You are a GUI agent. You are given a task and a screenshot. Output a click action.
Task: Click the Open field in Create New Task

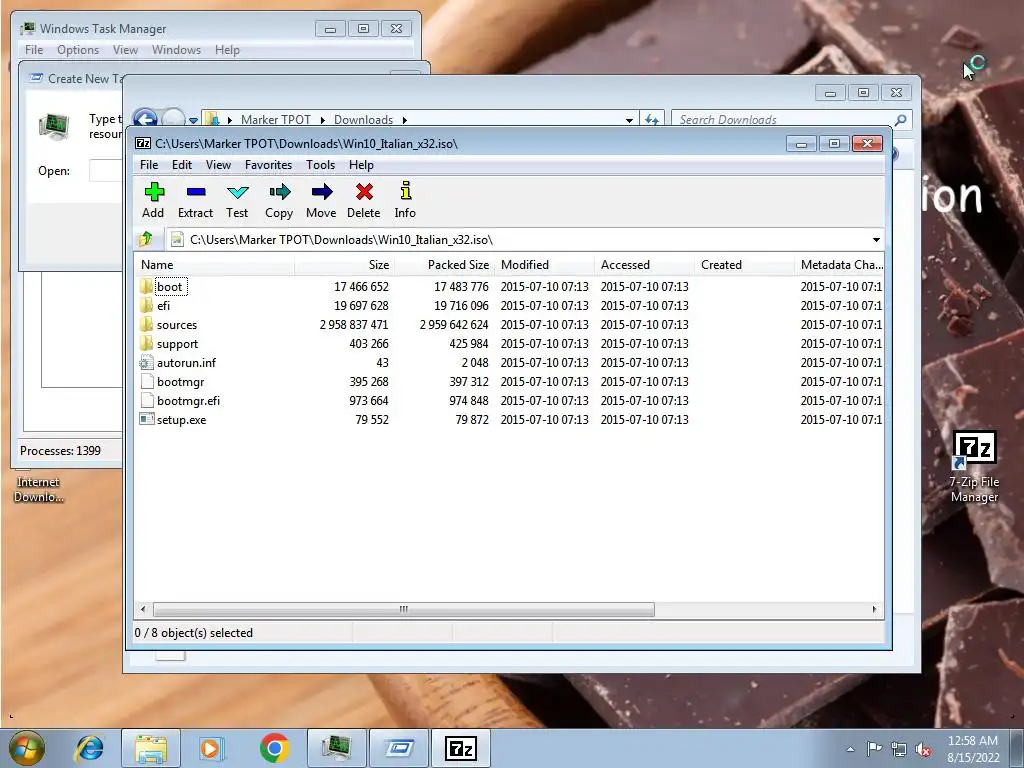(106, 171)
